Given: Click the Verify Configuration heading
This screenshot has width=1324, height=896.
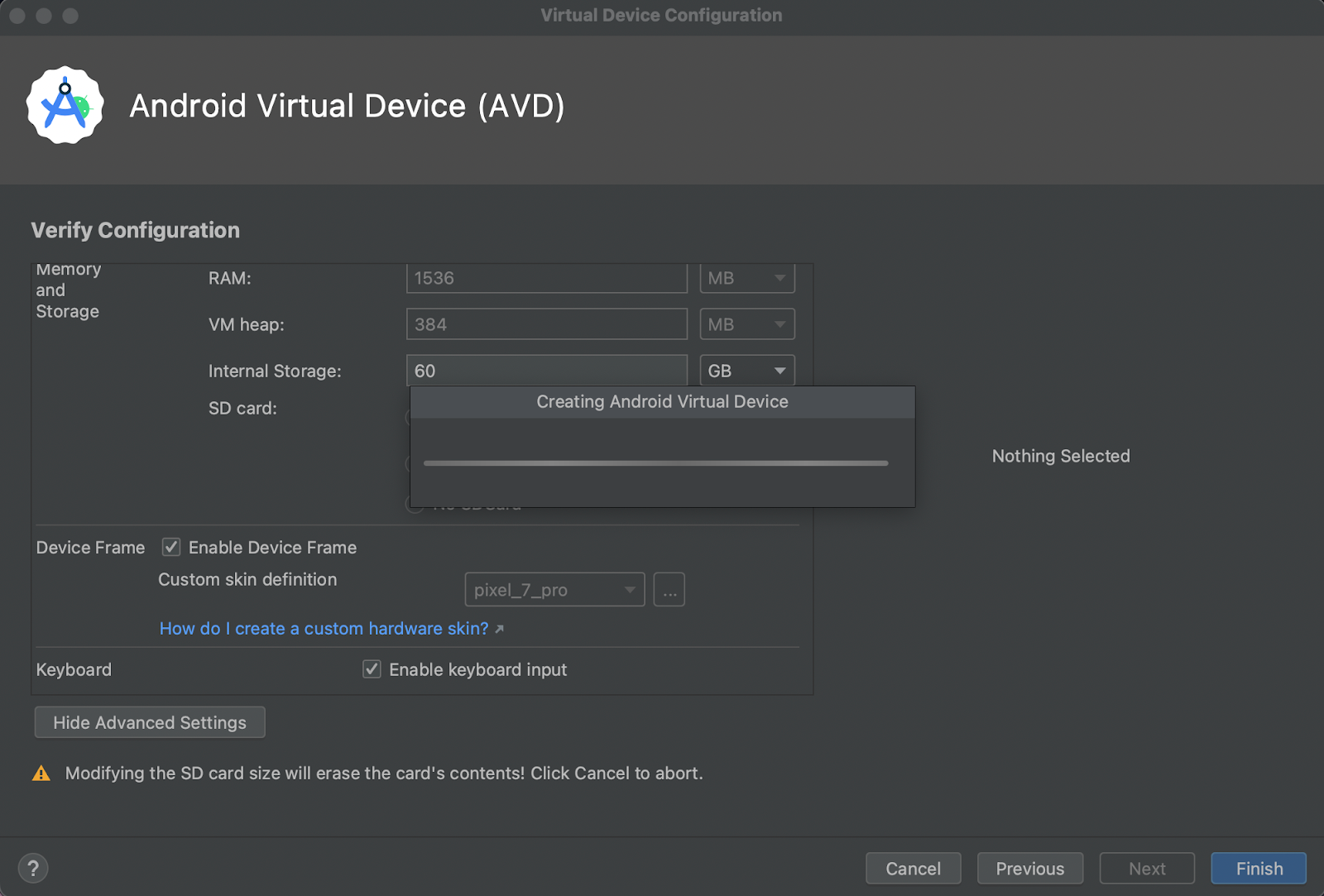Looking at the screenshot, I should click(x=136, y=230).
